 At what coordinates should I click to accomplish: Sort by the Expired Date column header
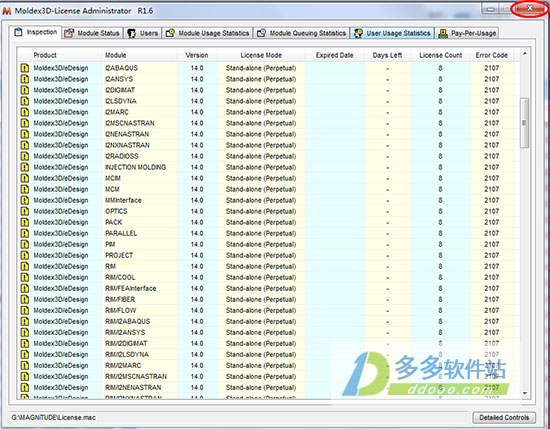click(334, 55)
